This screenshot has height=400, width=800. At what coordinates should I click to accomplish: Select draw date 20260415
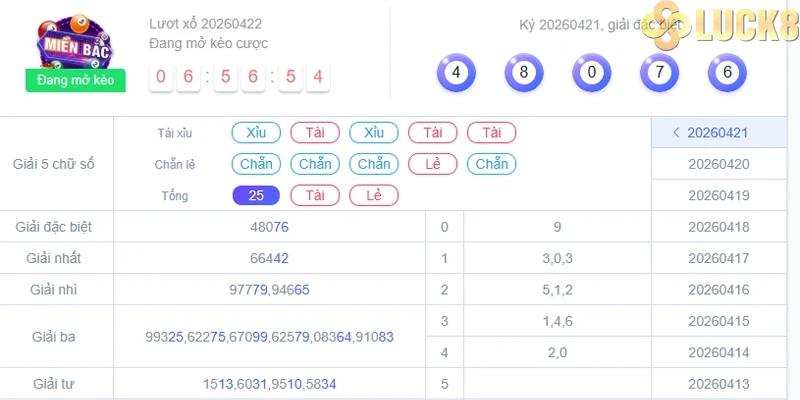719,321
